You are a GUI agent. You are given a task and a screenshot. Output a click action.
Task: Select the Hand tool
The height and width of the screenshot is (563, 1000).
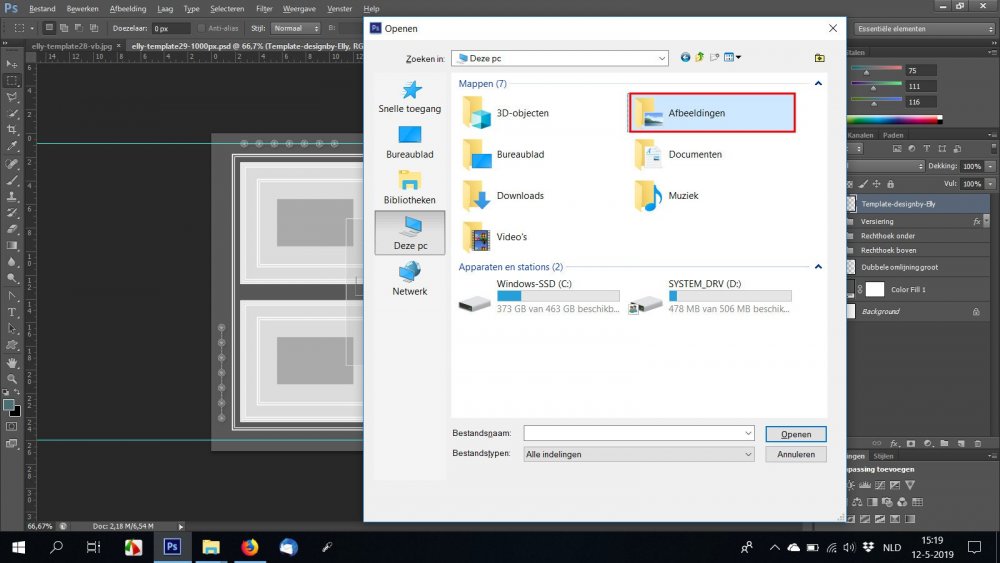pos(12,362)
